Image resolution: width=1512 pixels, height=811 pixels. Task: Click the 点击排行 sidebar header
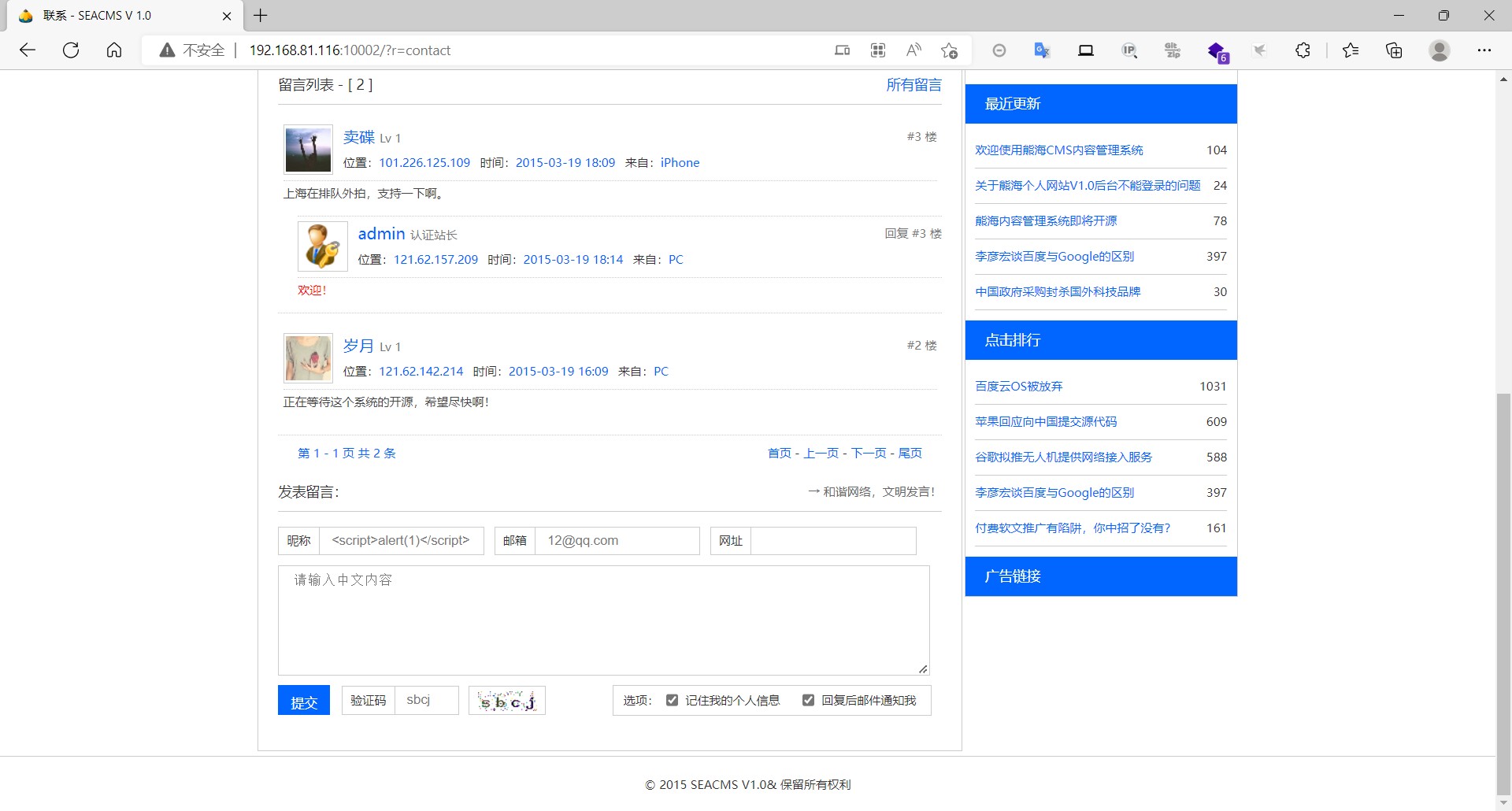[1101, 340]
